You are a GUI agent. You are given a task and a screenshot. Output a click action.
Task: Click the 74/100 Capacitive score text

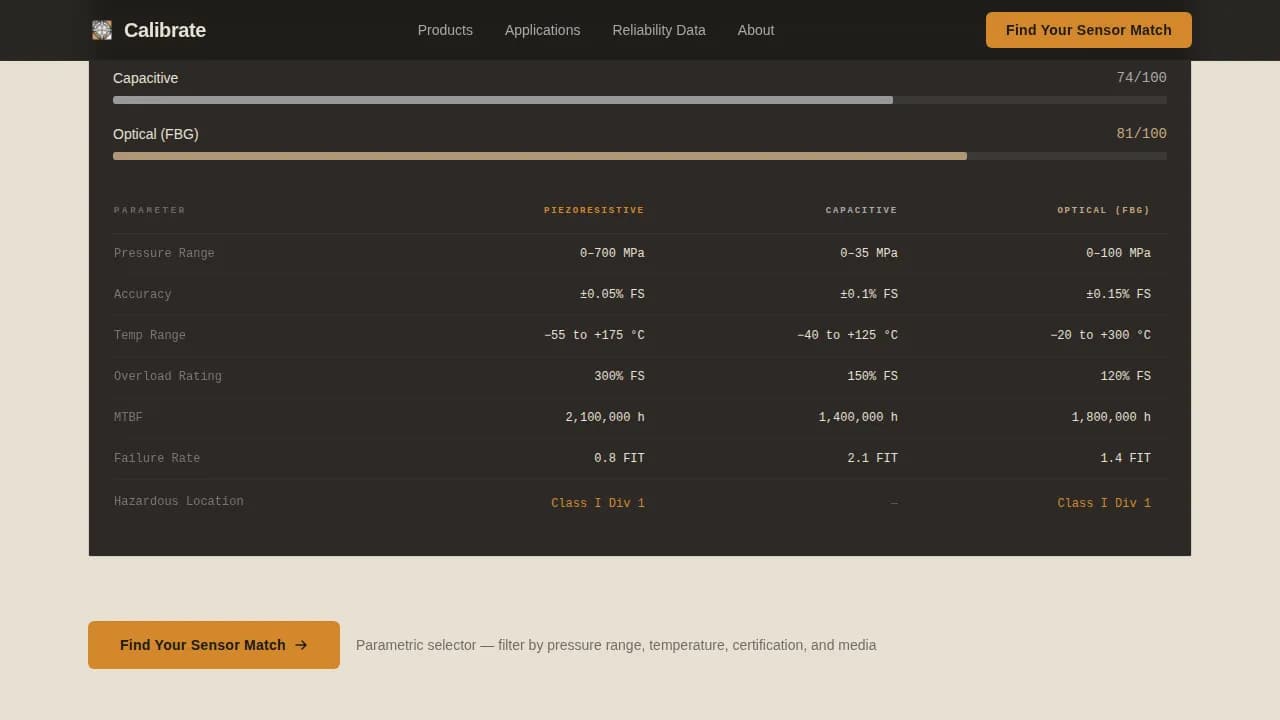pyautogui.click(x=1141, y=77)
